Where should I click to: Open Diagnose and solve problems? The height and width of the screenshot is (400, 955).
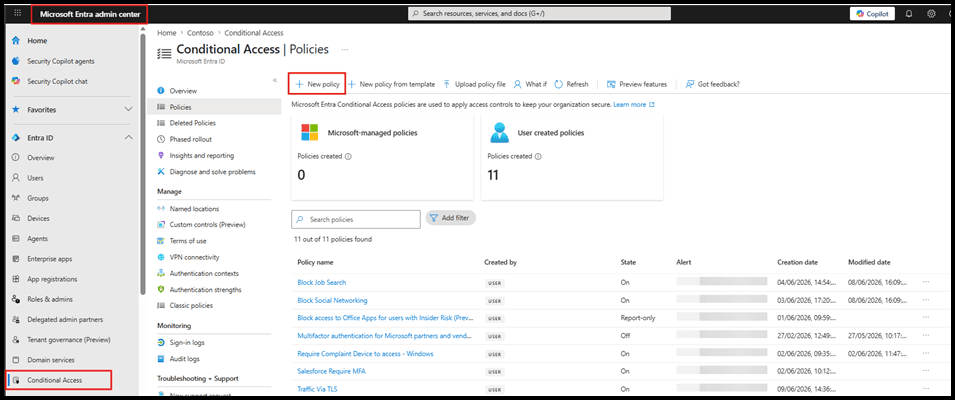click(x=212, y=172)
